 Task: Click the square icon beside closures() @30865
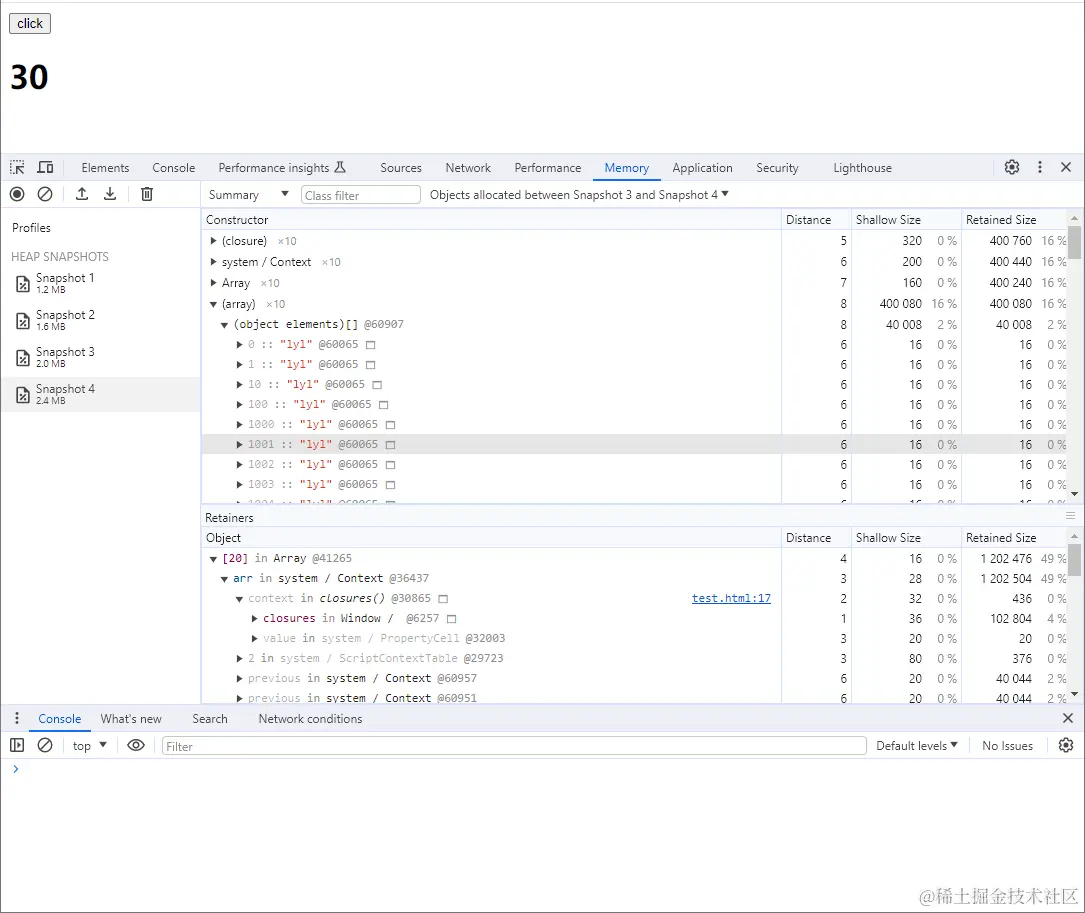pyautogui.click(x=444, y=599)
